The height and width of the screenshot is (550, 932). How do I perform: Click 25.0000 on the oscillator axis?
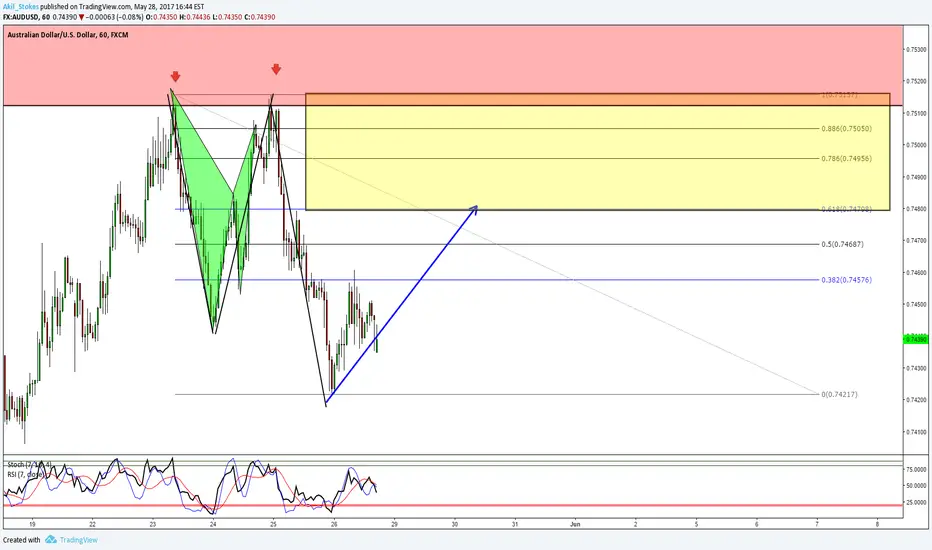916,502
